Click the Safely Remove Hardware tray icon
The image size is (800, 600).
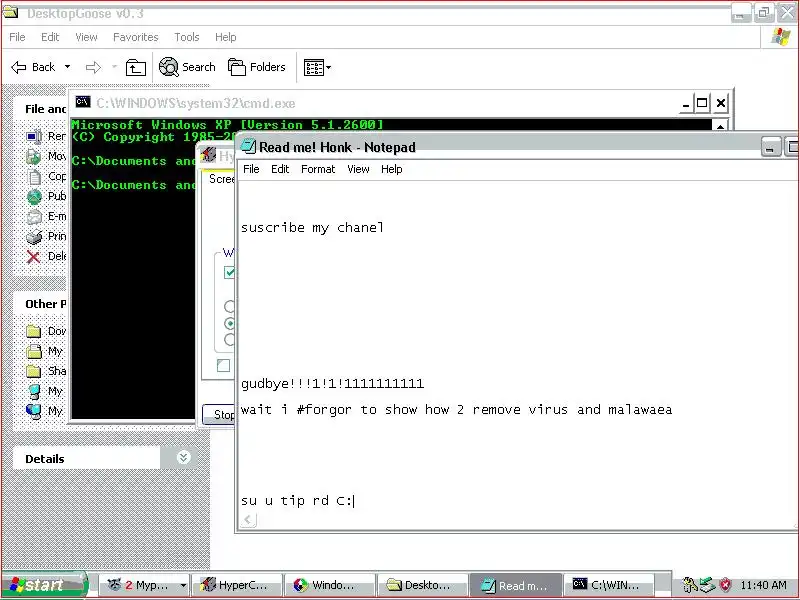(x=707, y=585)
